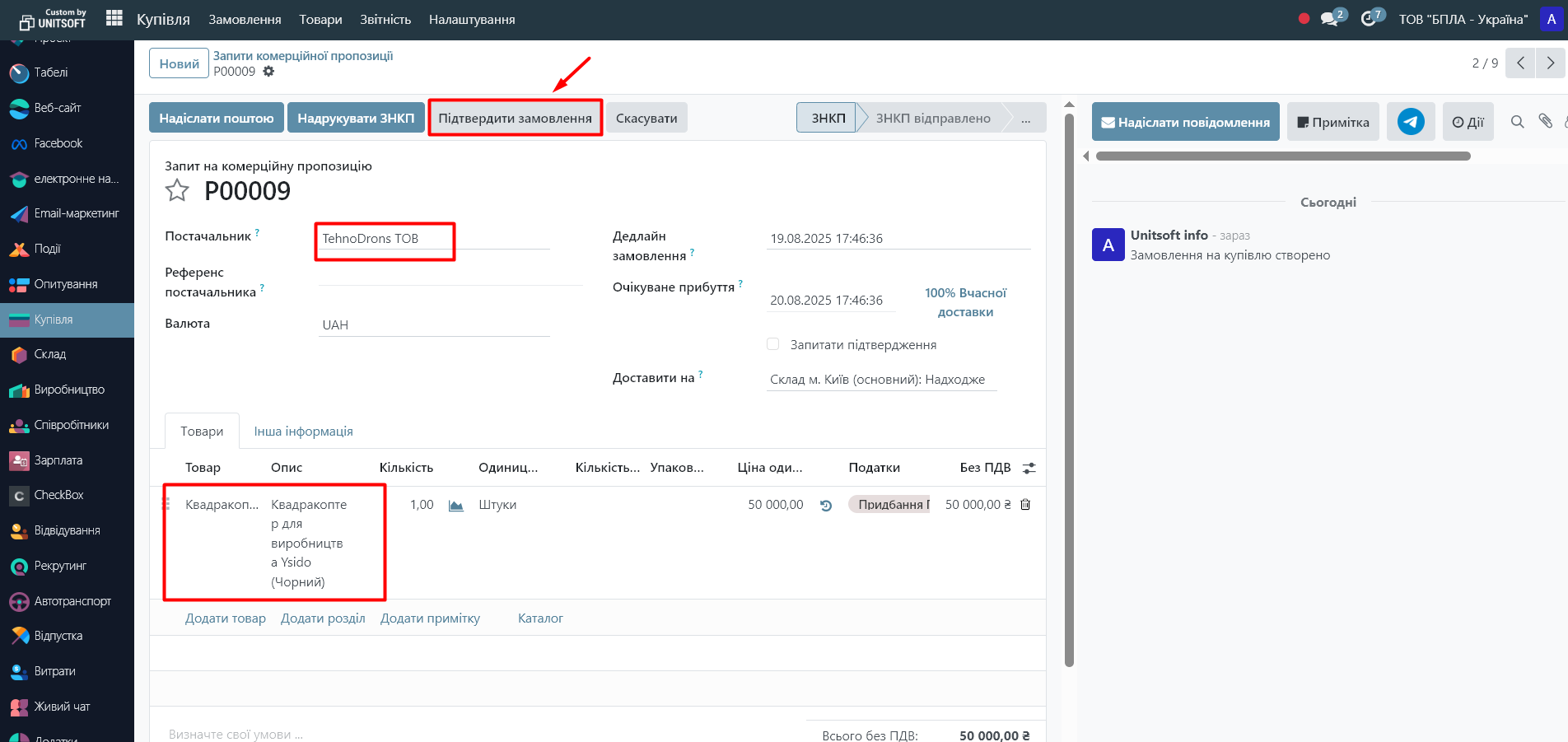Open forecast chart icon next to quantity
The width and height of the screenshot is (1568, 742).
[x=455, y=505]
